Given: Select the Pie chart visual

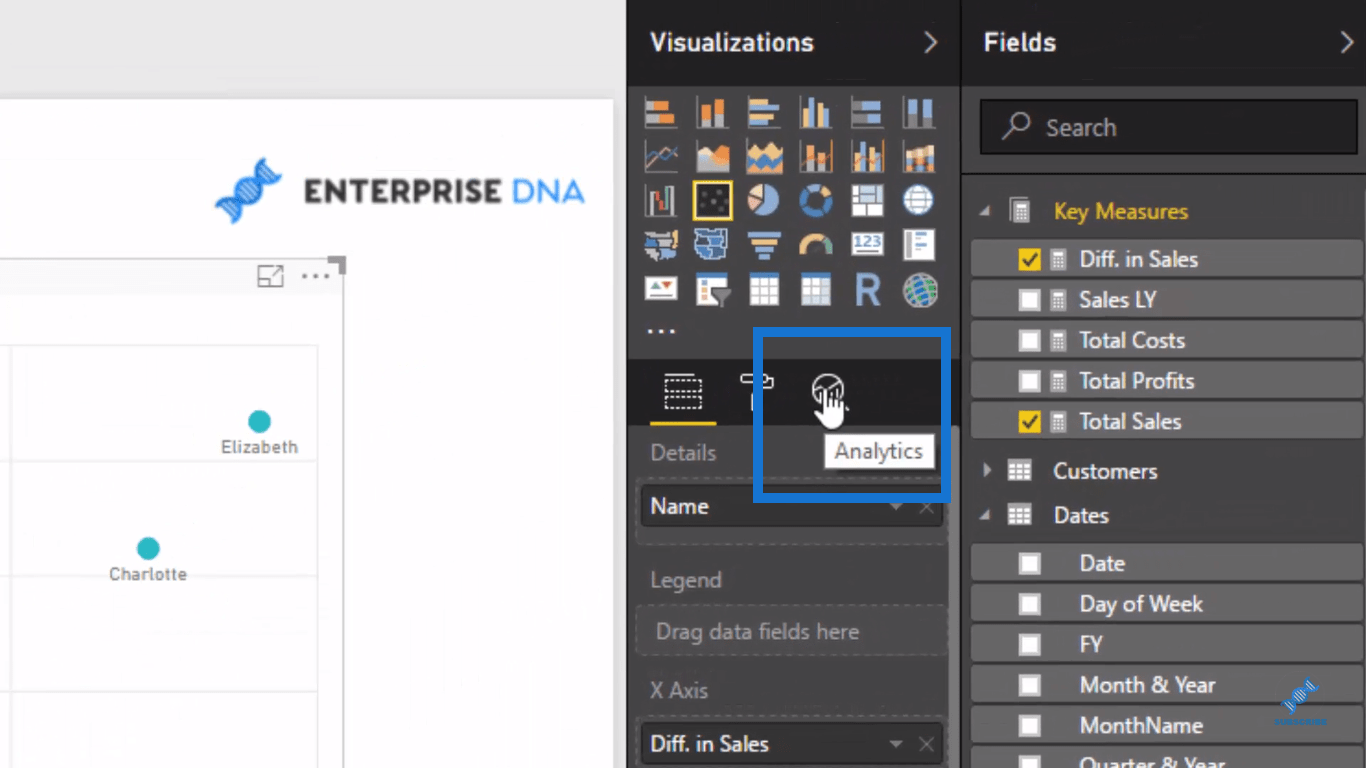Looking at the screenshot, I should tap(764, 201).
